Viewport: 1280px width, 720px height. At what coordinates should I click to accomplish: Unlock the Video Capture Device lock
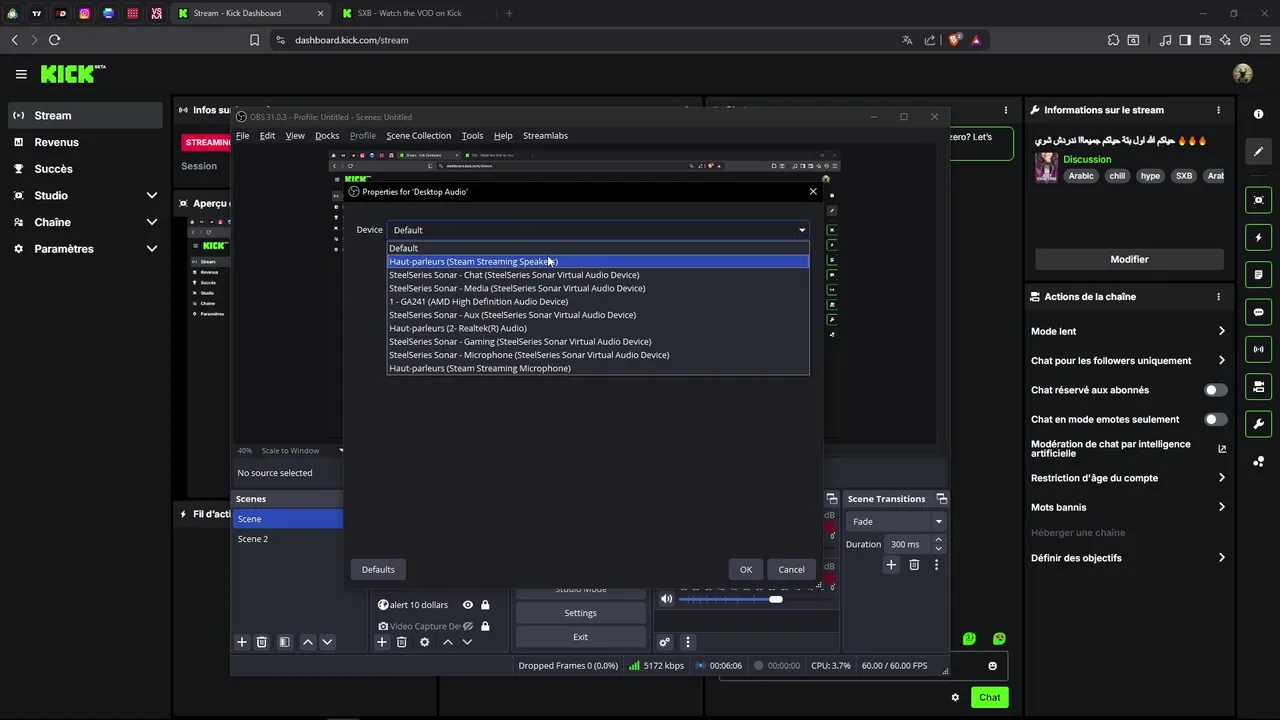(485, 626)
